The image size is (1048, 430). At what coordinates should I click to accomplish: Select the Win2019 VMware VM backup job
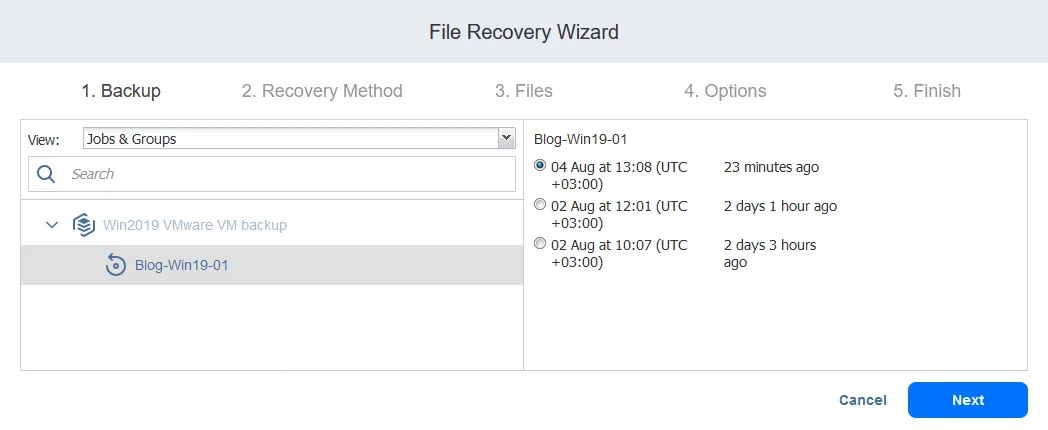195,225
